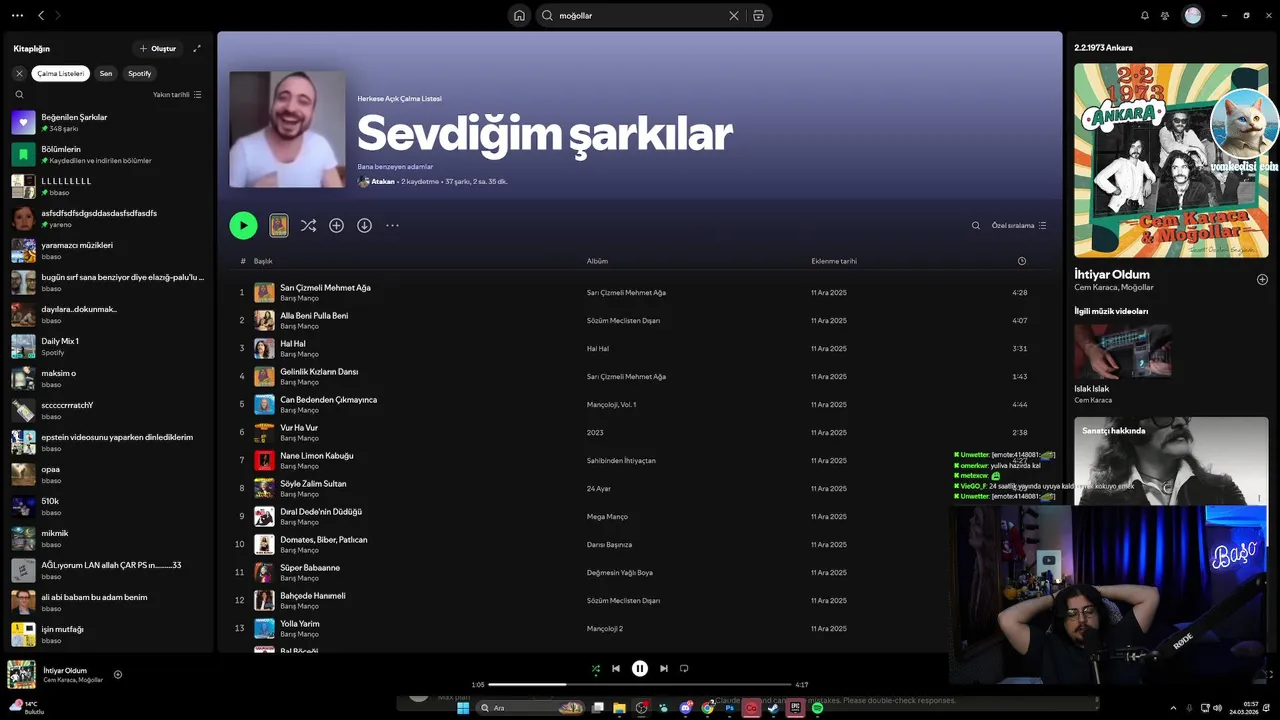The width and height of the screenshot is (1280, 720).
Task: Expand the library panel to full view
Action: coord(197,48)
